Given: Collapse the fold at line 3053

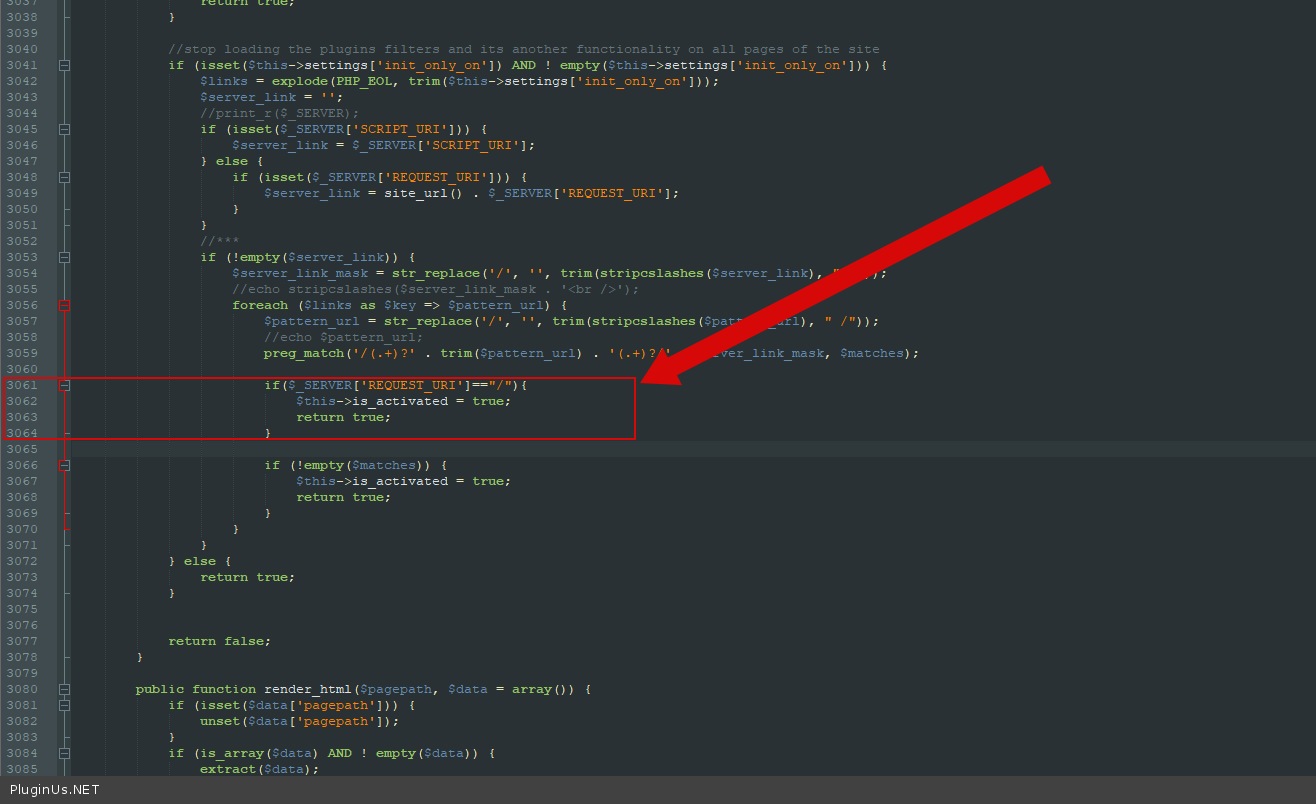Looking at the screenshot, I should pyautogui.click(x=65, y=257).
